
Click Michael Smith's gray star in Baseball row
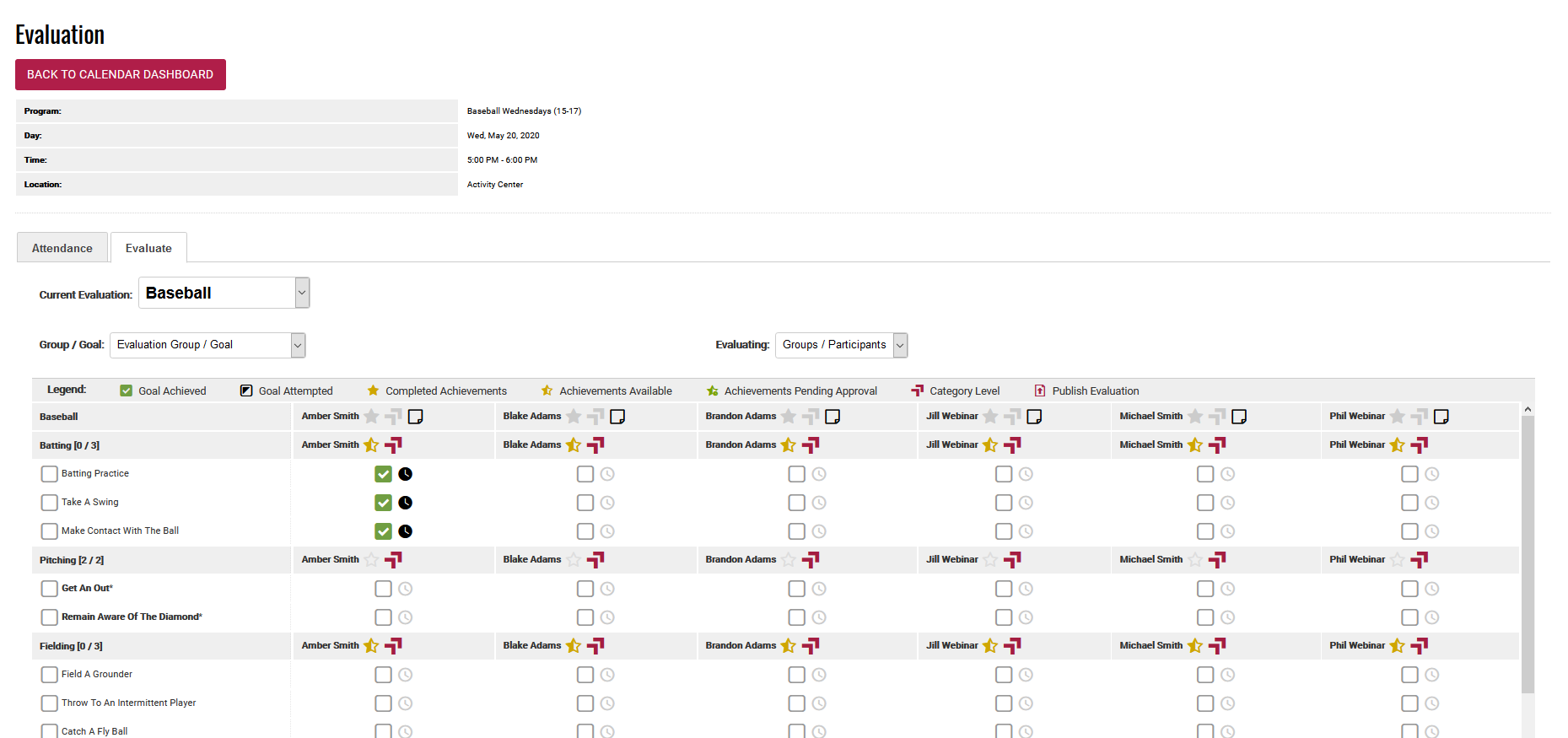point(1195,417)
